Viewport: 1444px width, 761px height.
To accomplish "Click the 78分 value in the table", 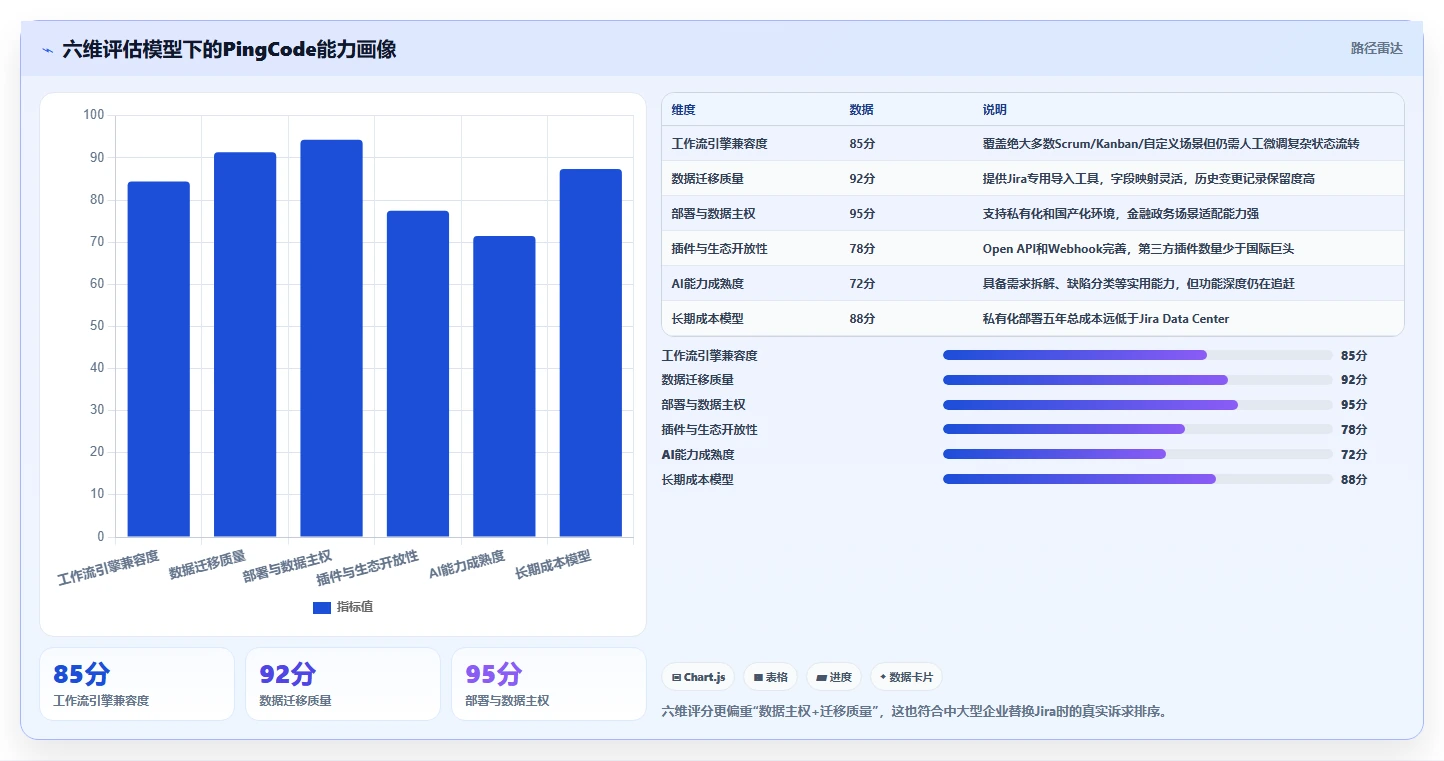I will coord(862,249).
